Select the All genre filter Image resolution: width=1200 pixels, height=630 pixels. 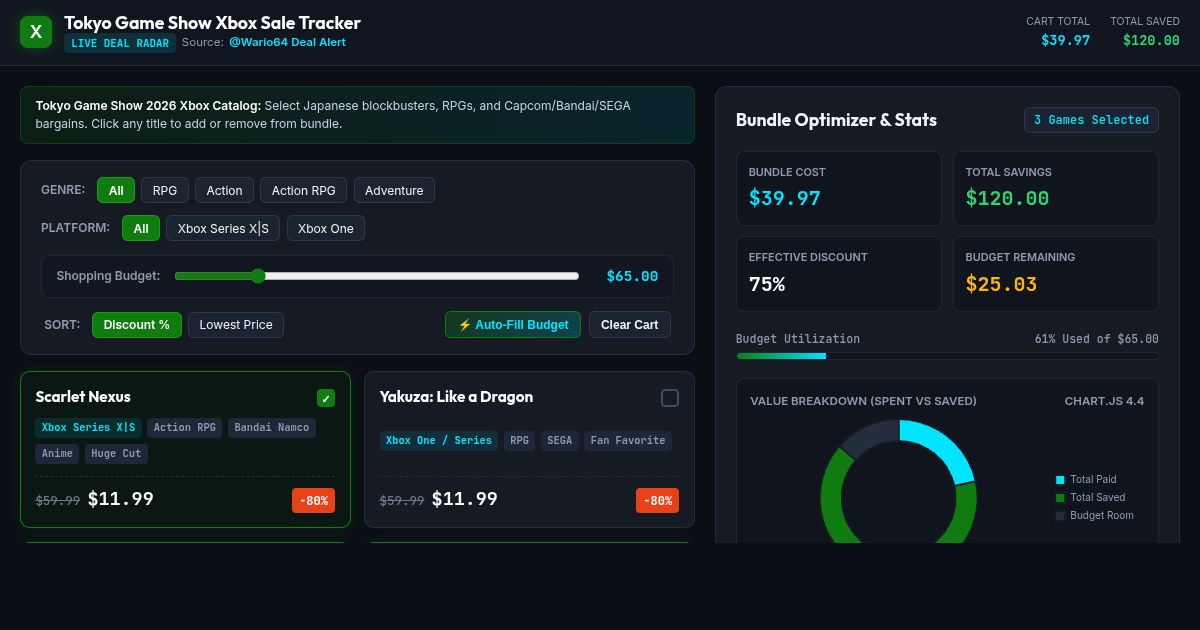click(116, 190)
